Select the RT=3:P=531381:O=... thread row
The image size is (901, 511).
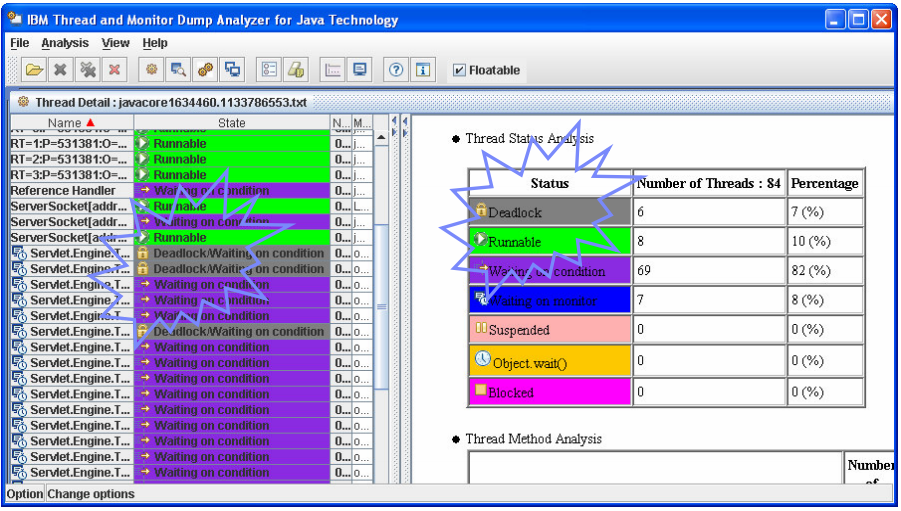click(x=191, y=175)
